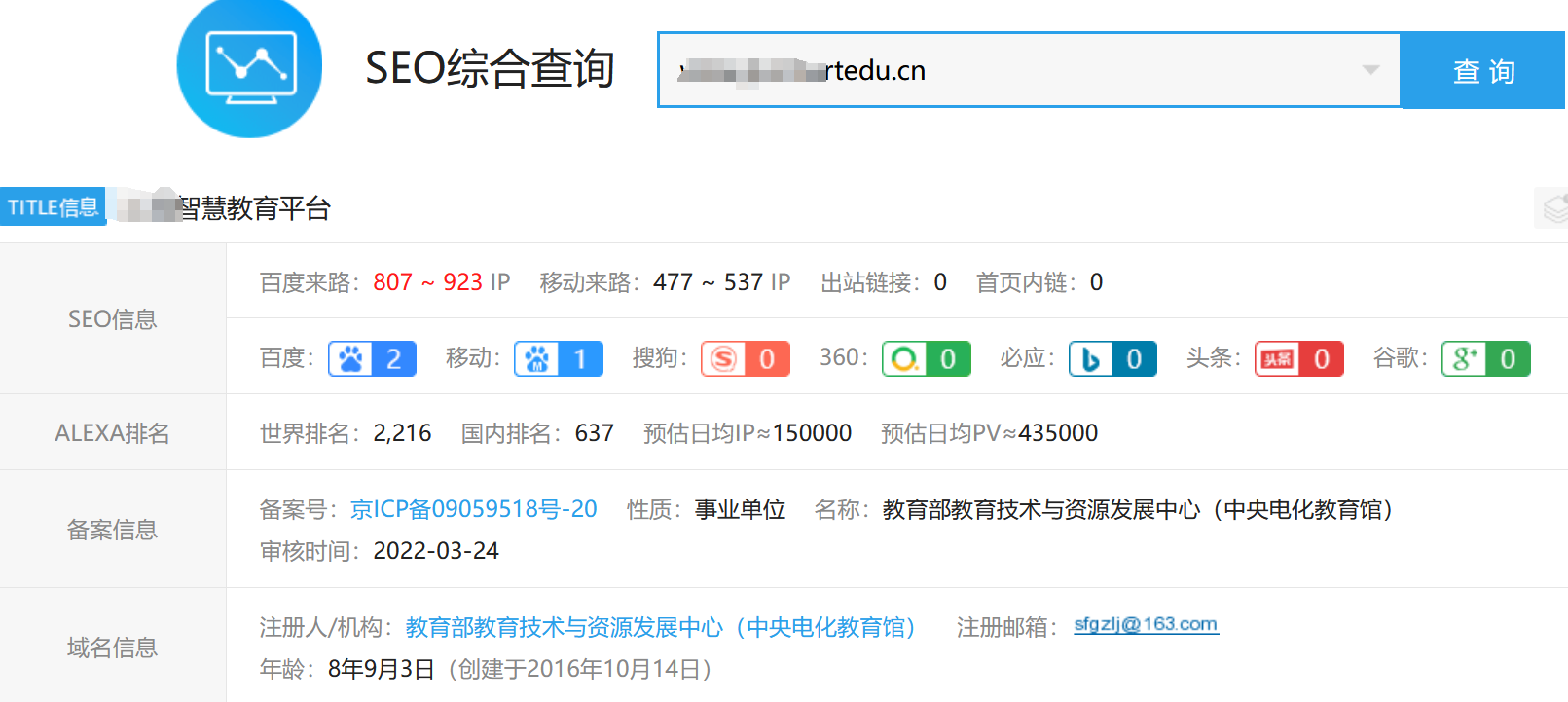Select the SEO信息 row header
The image size is (1568, 702).
[113, 319]
